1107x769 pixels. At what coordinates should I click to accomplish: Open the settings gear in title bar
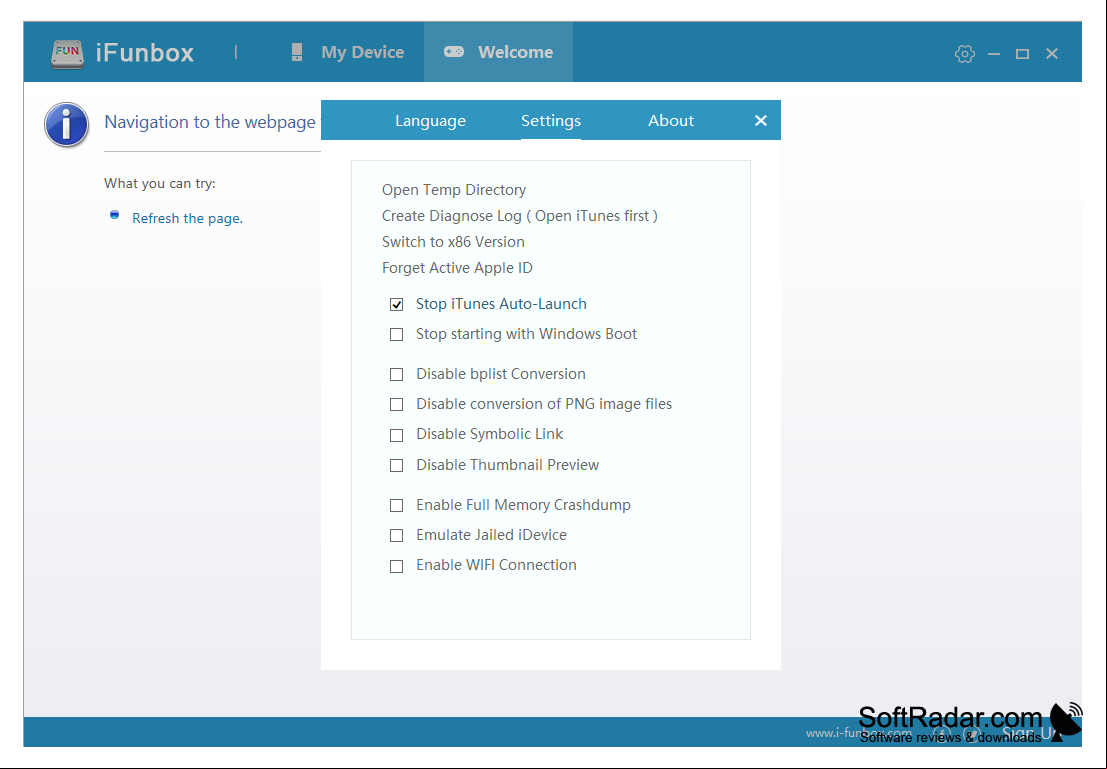click(x=964, y=54)
